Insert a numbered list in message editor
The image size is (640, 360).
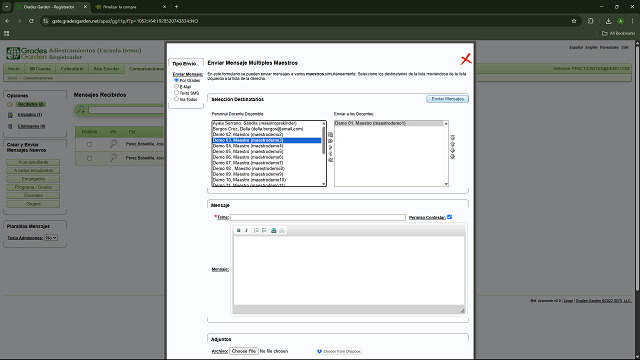(x=256, y=231)
